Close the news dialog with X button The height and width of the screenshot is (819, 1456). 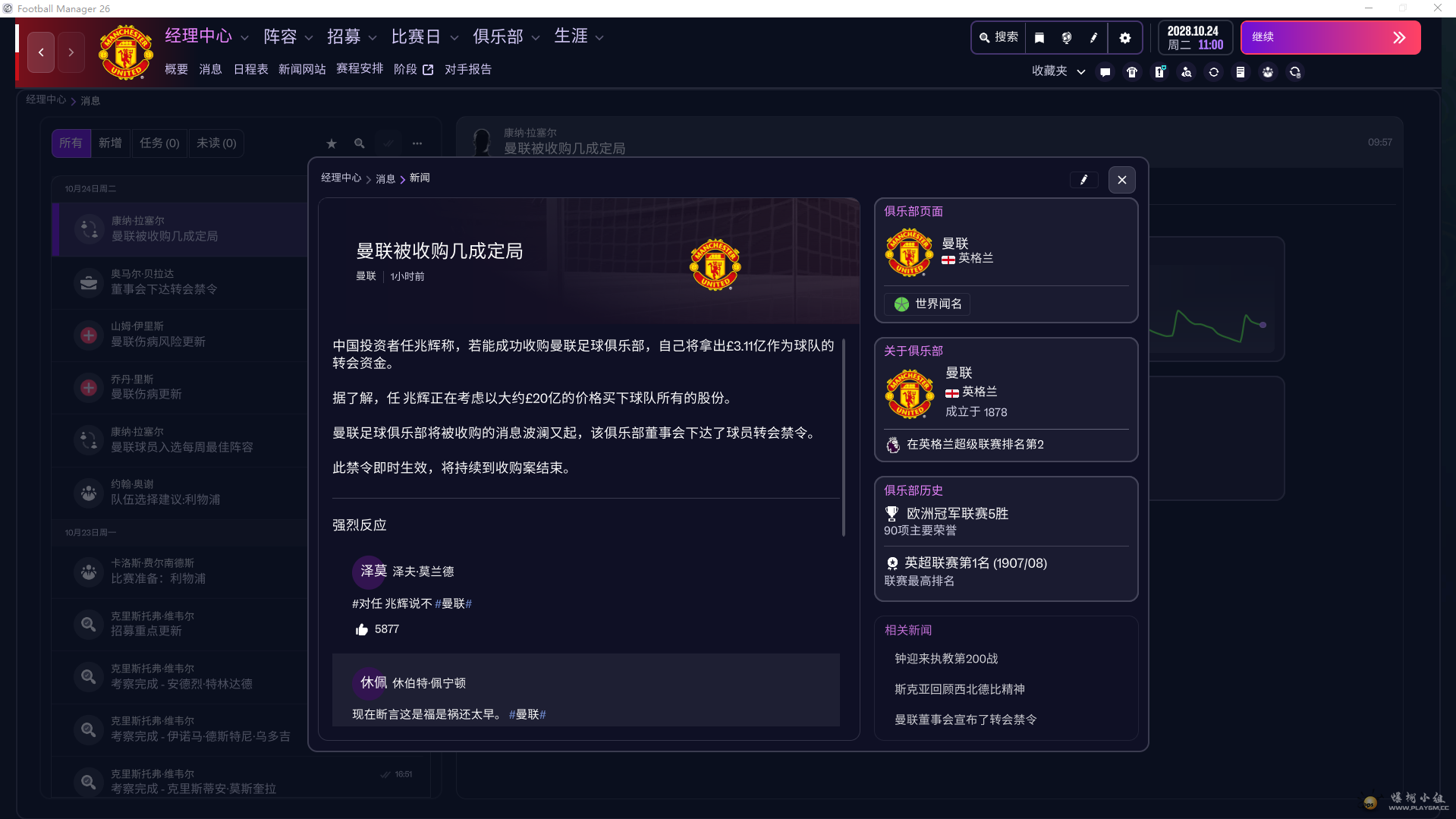1121,180
